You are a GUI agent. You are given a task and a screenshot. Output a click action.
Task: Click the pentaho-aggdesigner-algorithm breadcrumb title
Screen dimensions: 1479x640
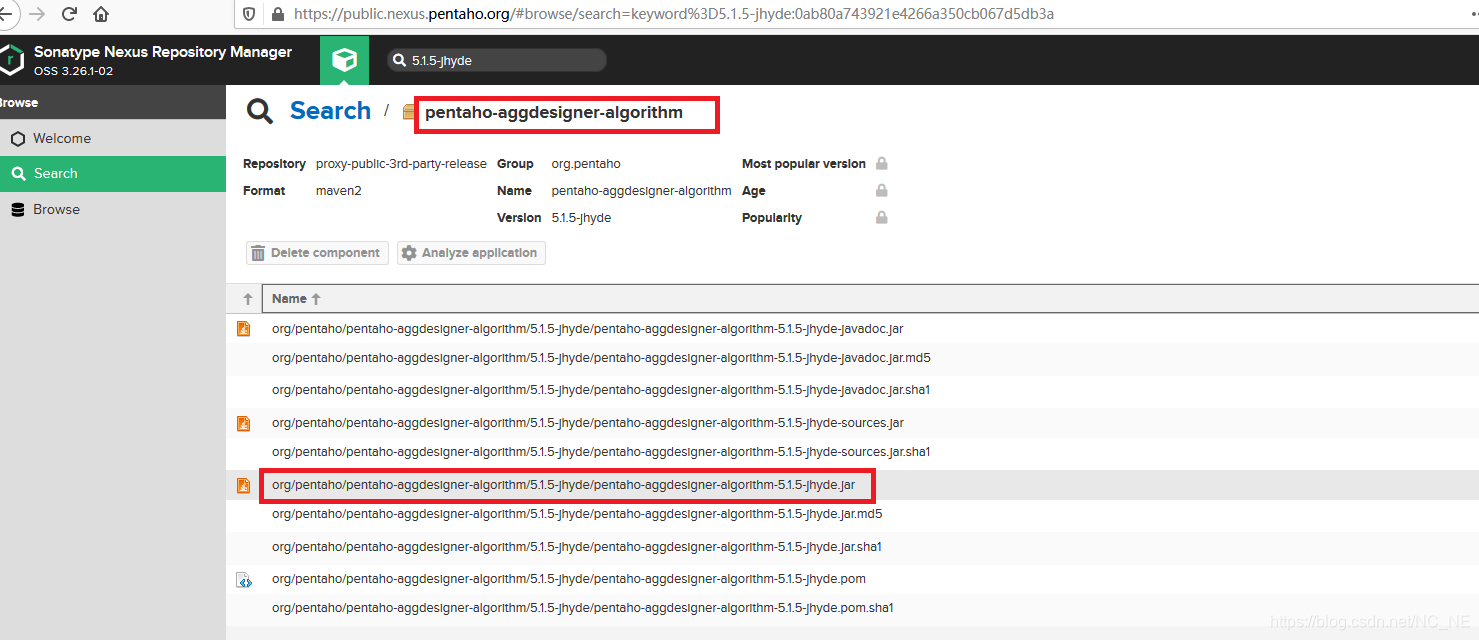pyautogui.click(x=554, y=113)
